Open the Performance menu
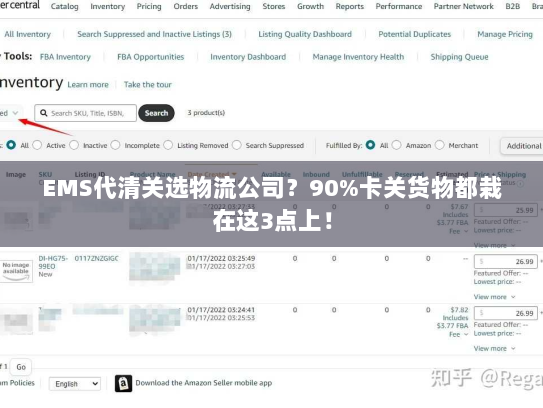Image resolution: width=543 pixels, height=408 pixels. (x=399, y=6)
